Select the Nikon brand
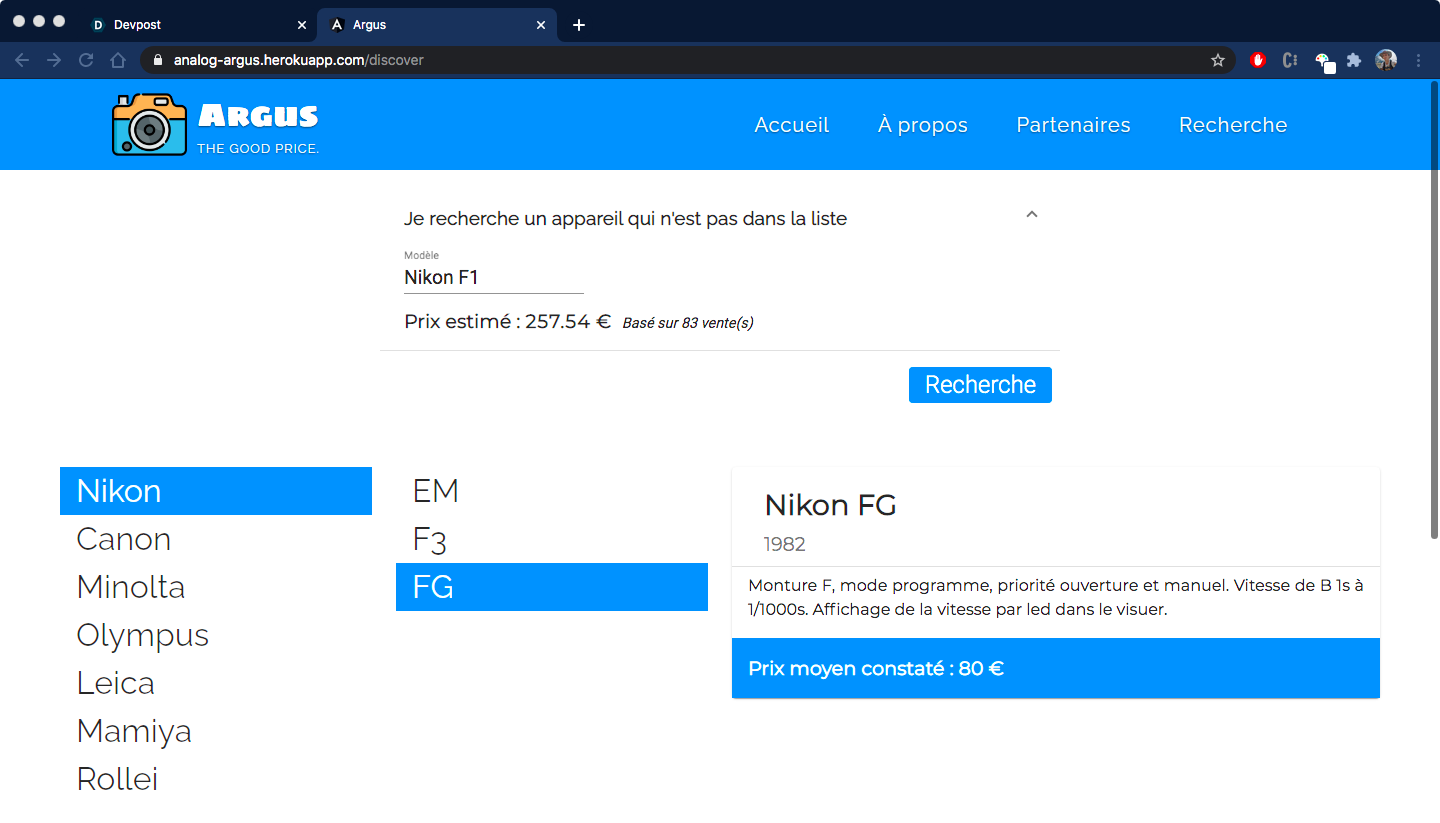 216,491
